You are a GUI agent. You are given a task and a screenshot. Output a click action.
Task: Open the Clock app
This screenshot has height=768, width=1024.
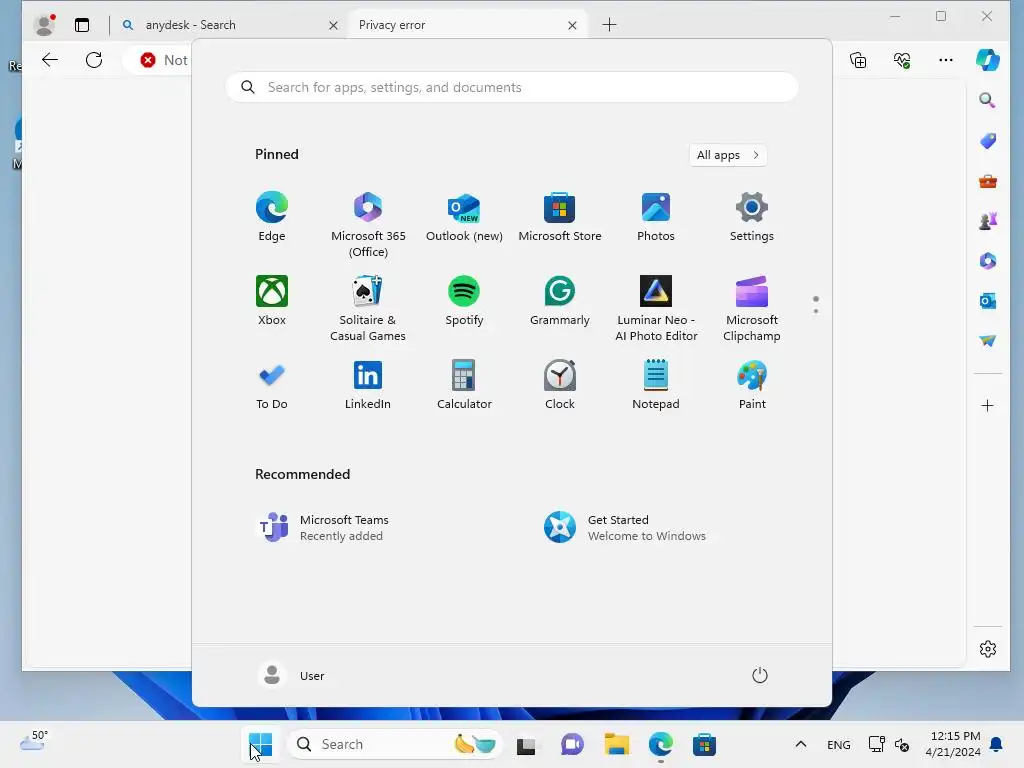click(560, 385)
